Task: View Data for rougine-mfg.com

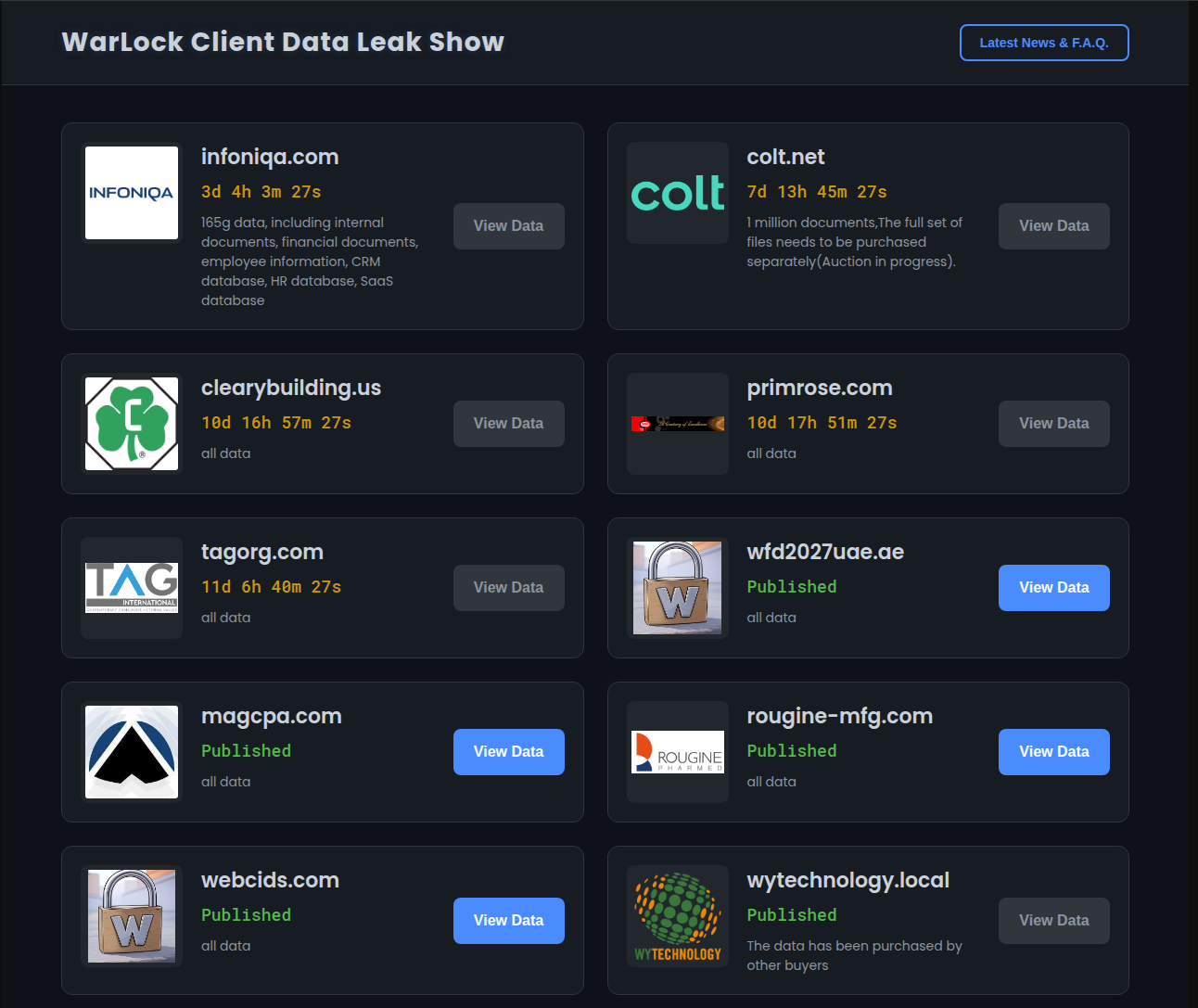Action: tap(1054, 752)
